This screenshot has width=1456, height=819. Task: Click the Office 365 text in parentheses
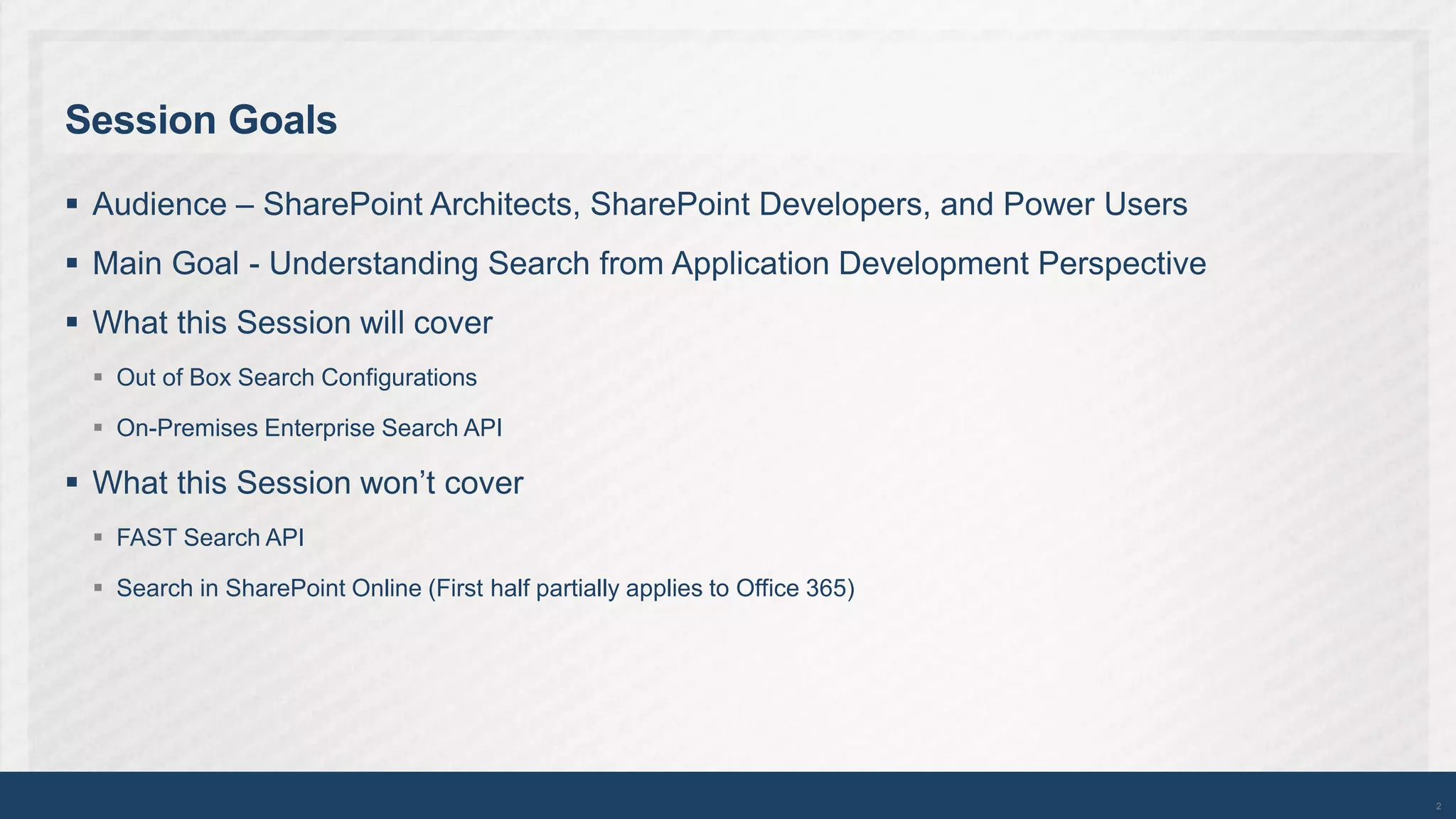point(791,589)
